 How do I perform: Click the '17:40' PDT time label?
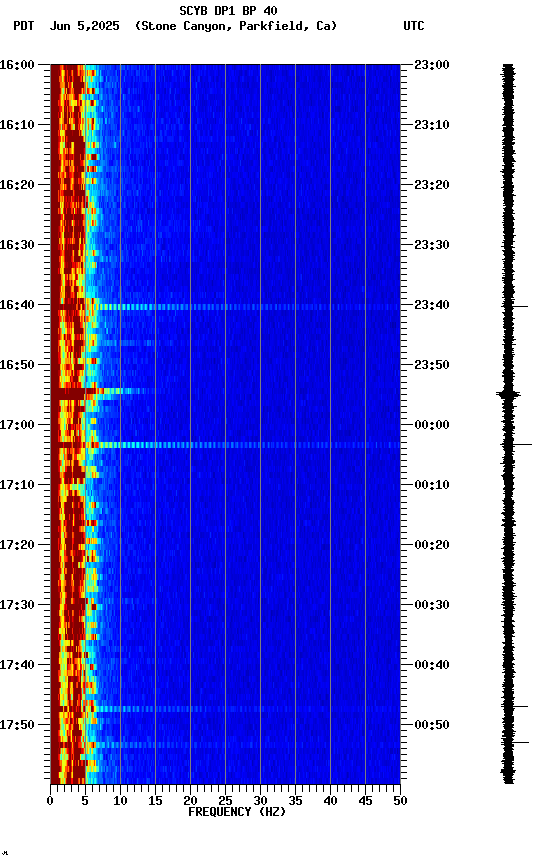pos(17,666)
